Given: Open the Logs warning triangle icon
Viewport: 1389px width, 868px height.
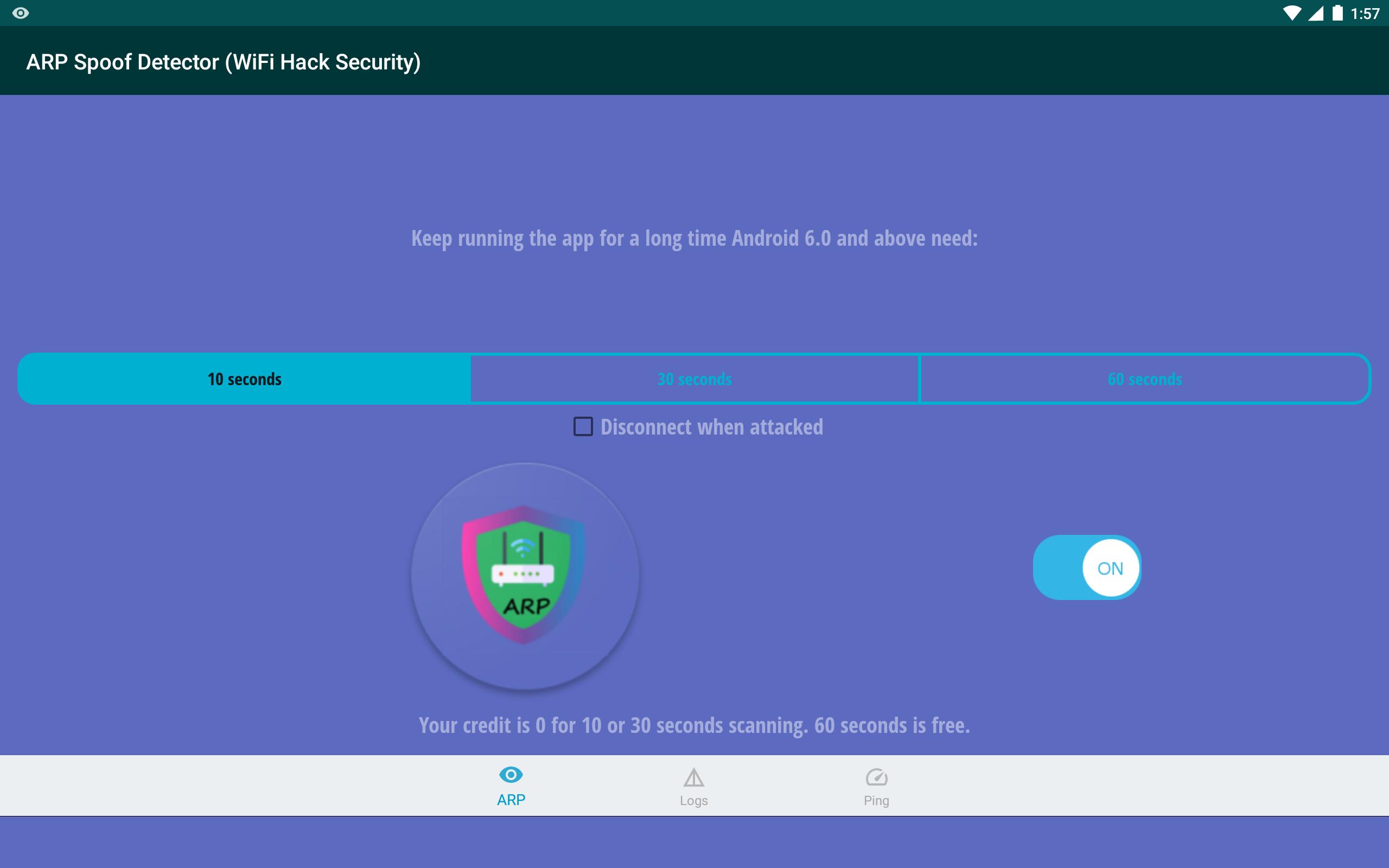Looking at the screenshot, I should 693,777.
